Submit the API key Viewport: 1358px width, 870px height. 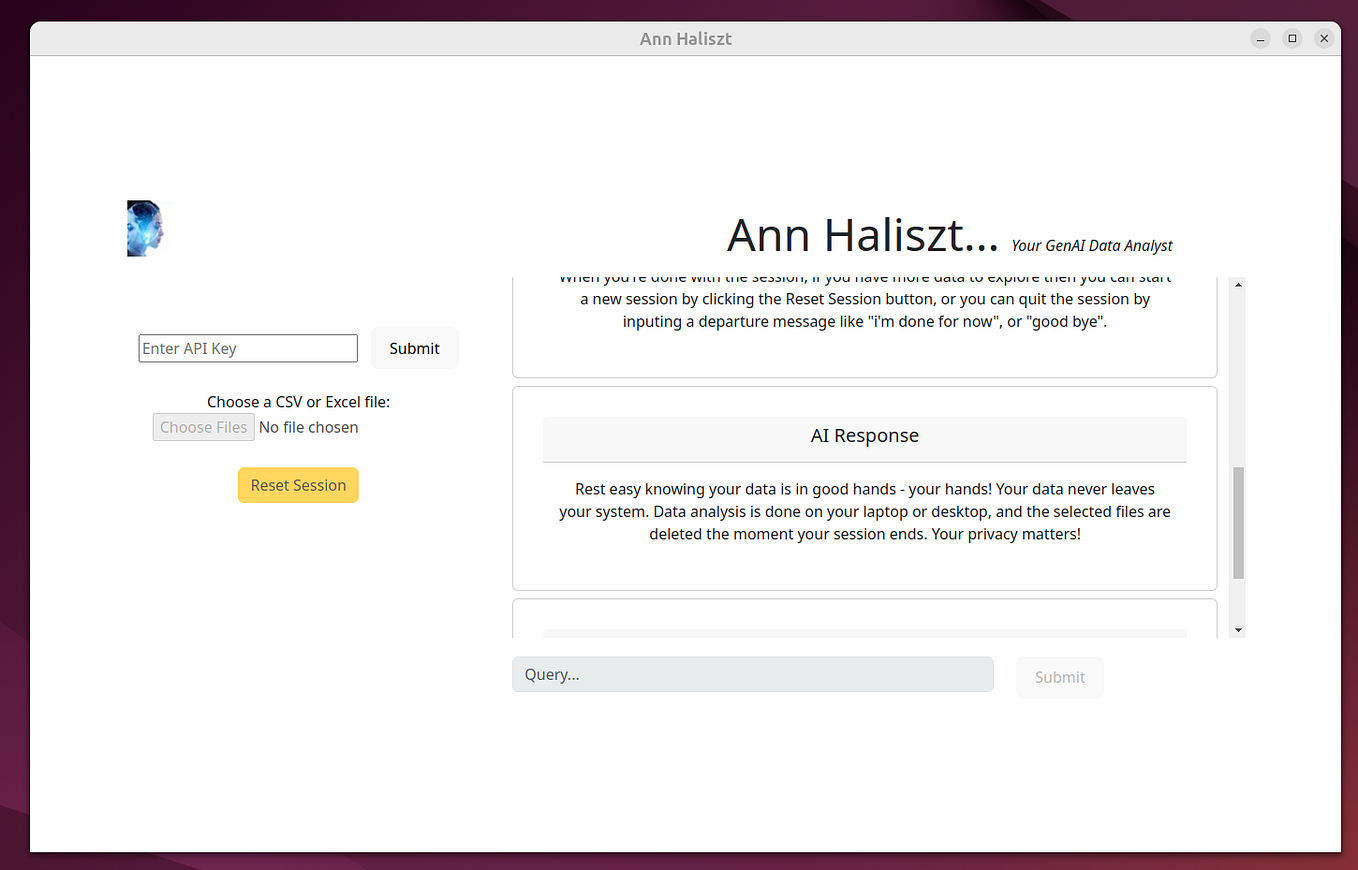click(x=414, y=348)
